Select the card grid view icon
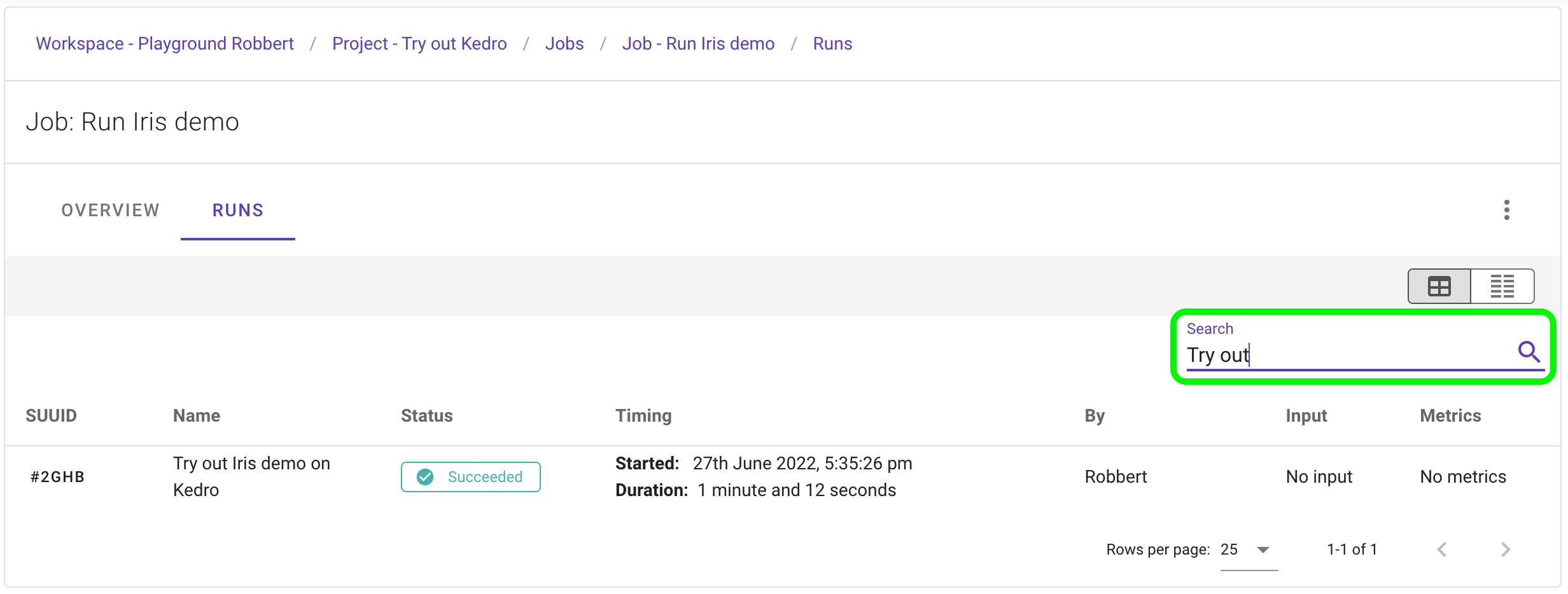Screen dimensions: 1568x594 tap(1439, 286)
